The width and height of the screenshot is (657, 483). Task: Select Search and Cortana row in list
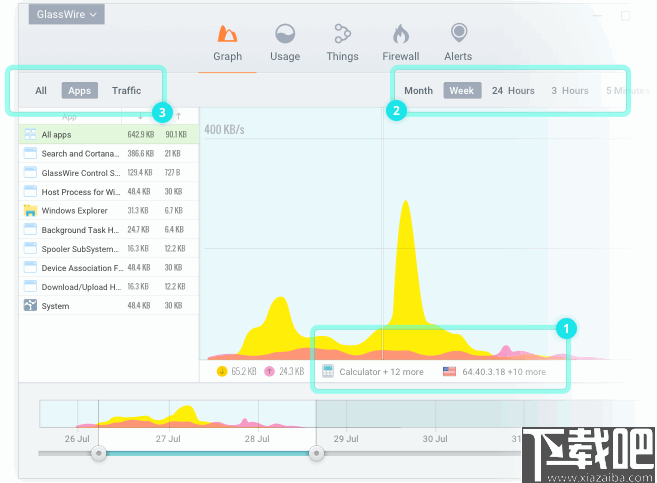(x=109, y=153)
